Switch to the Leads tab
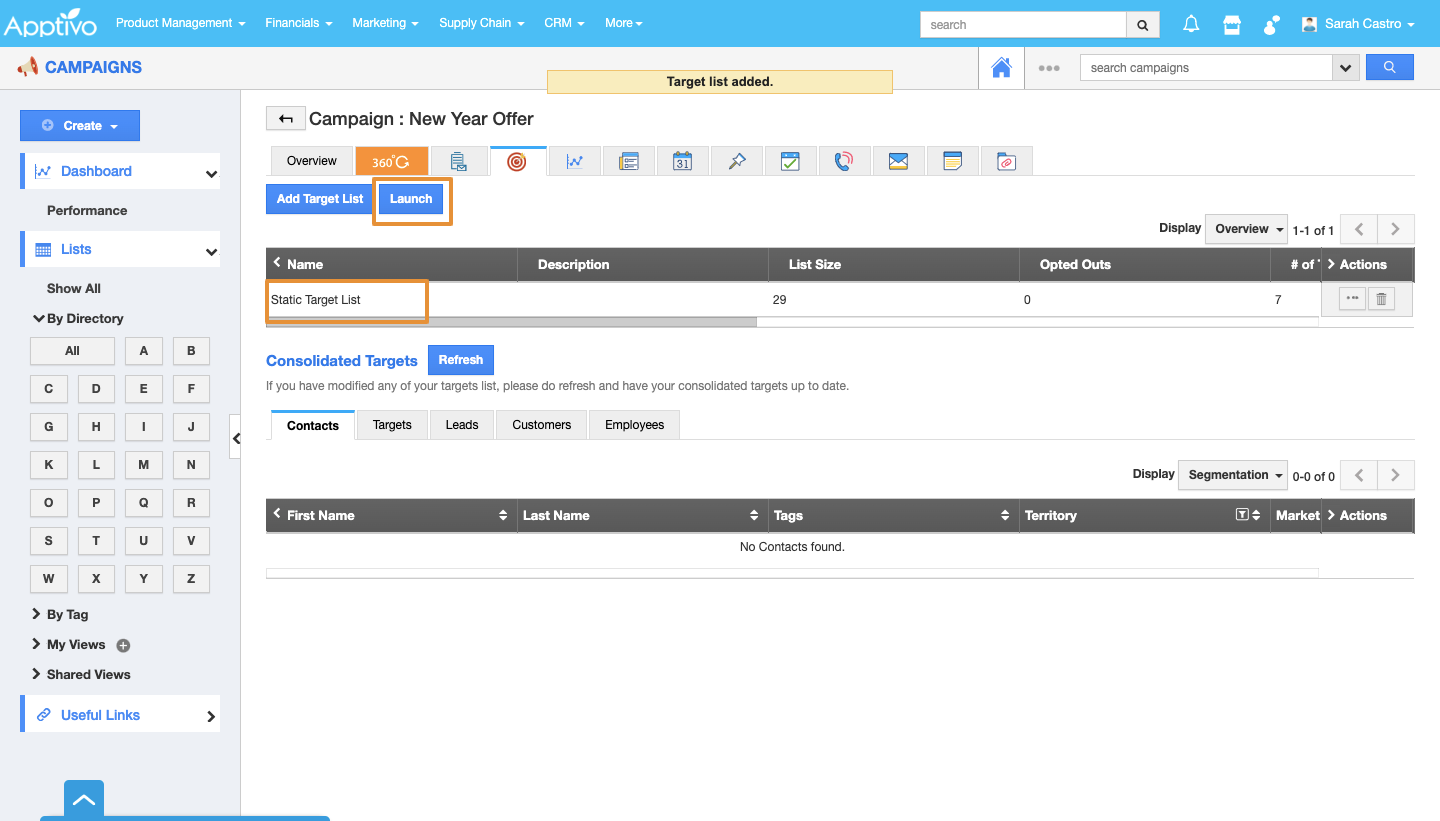The height and width of the screenshot is (821, 1440). coord(461,425)
